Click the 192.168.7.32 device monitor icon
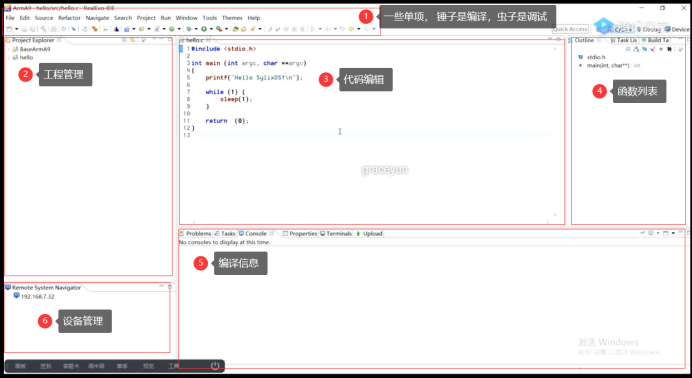This screenshot has height=378, width=692. pos(16,296)
